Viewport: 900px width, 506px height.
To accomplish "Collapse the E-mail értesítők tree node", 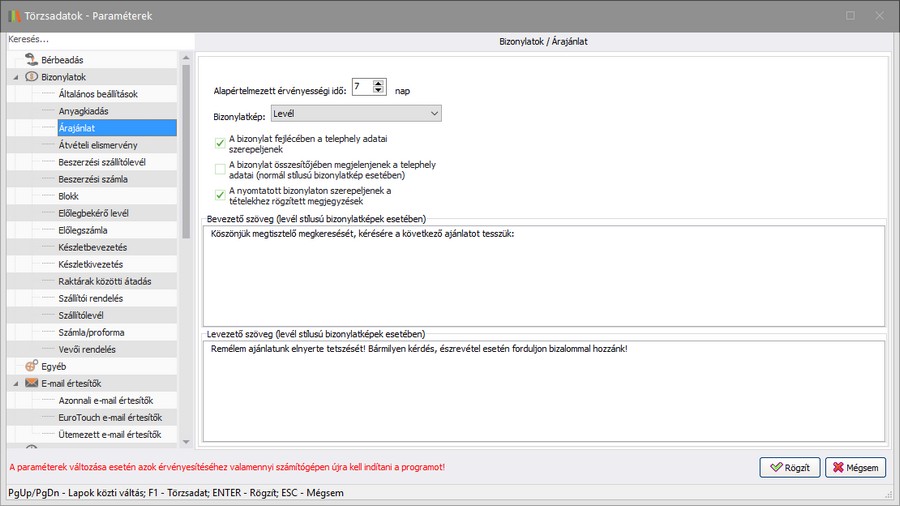I will click(16, 383).
